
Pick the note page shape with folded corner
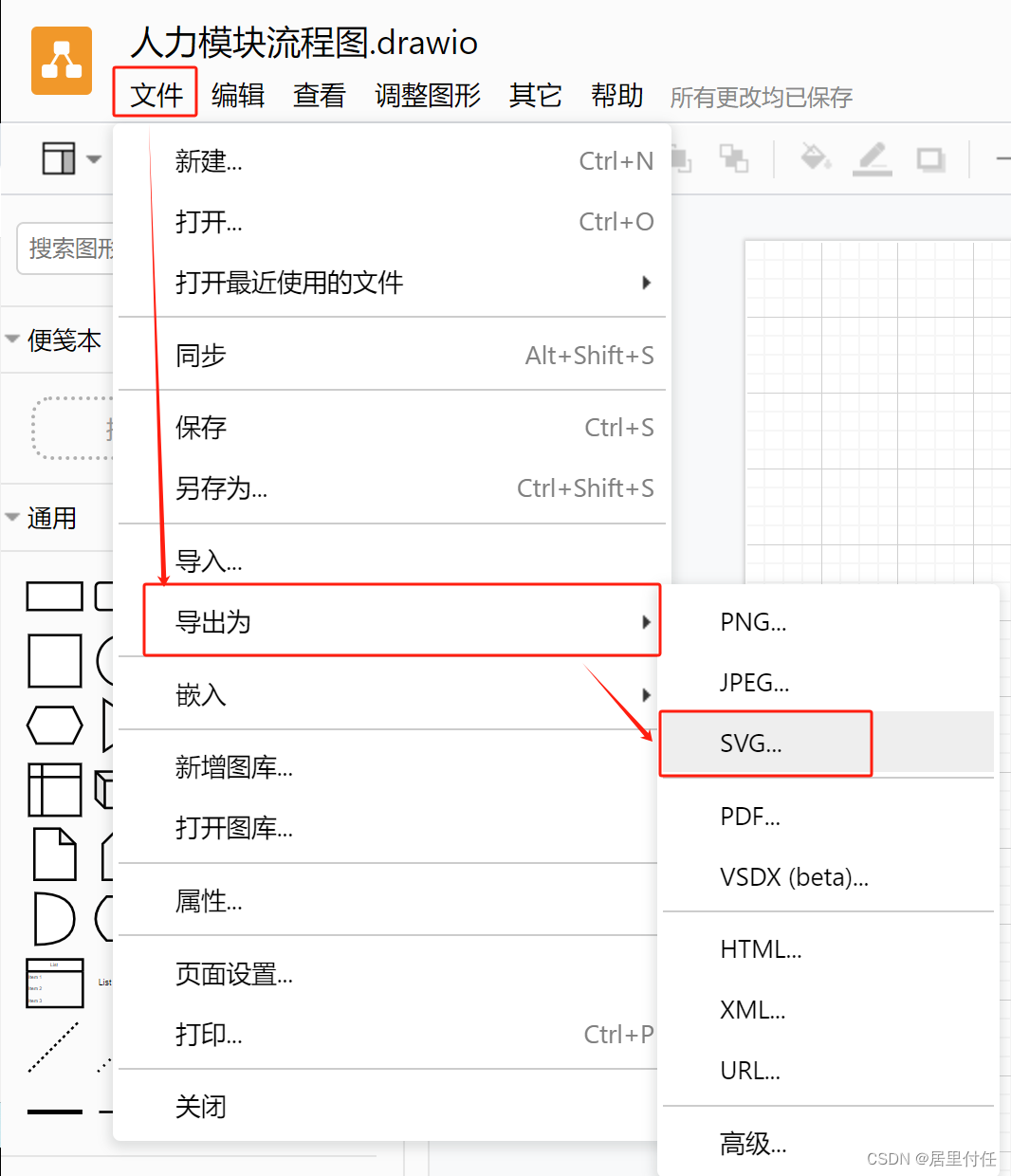point(55,854)
